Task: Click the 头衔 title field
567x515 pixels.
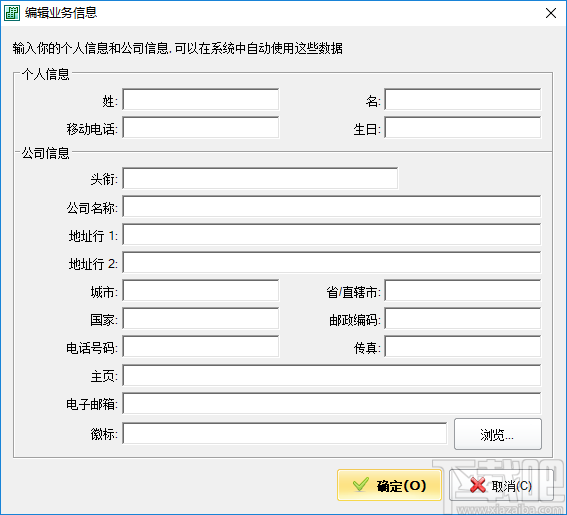Action: point(260,178)
